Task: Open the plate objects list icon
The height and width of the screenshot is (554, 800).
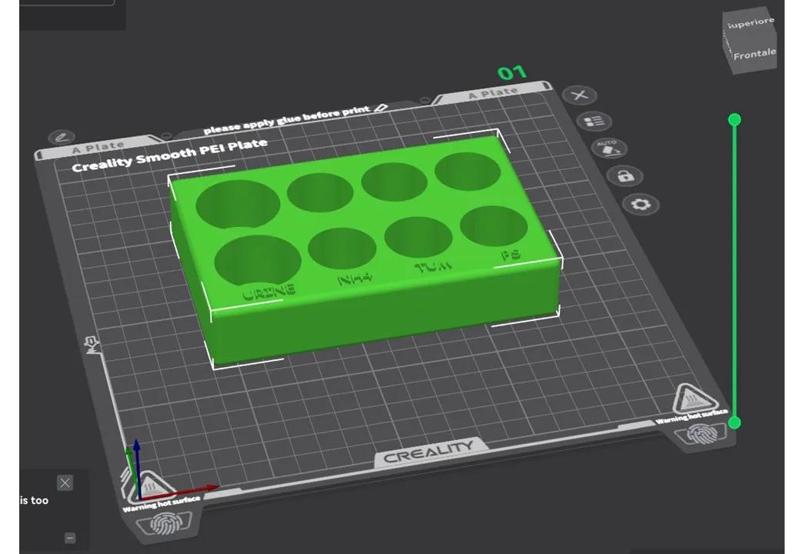Action: (594, 121)
